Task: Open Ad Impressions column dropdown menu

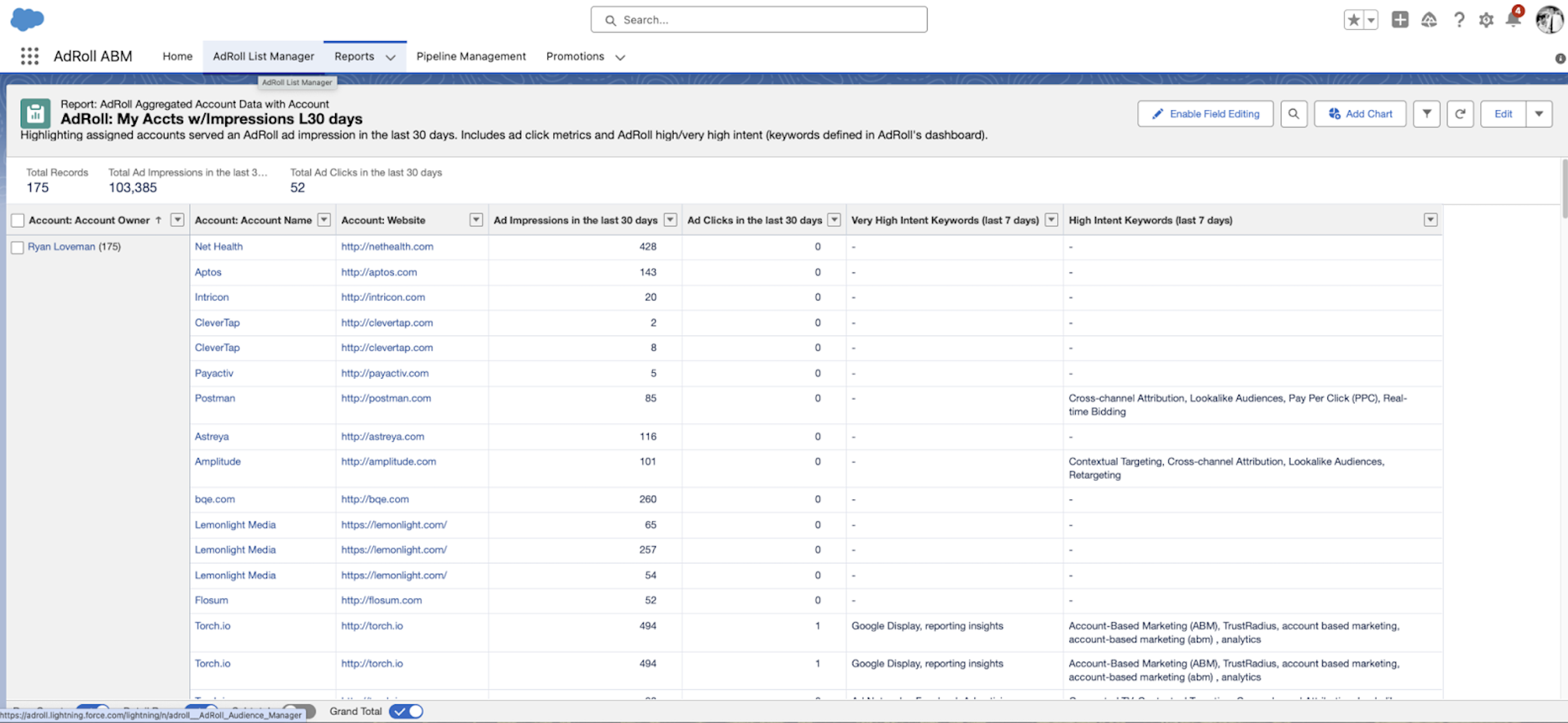Action: 670,220
